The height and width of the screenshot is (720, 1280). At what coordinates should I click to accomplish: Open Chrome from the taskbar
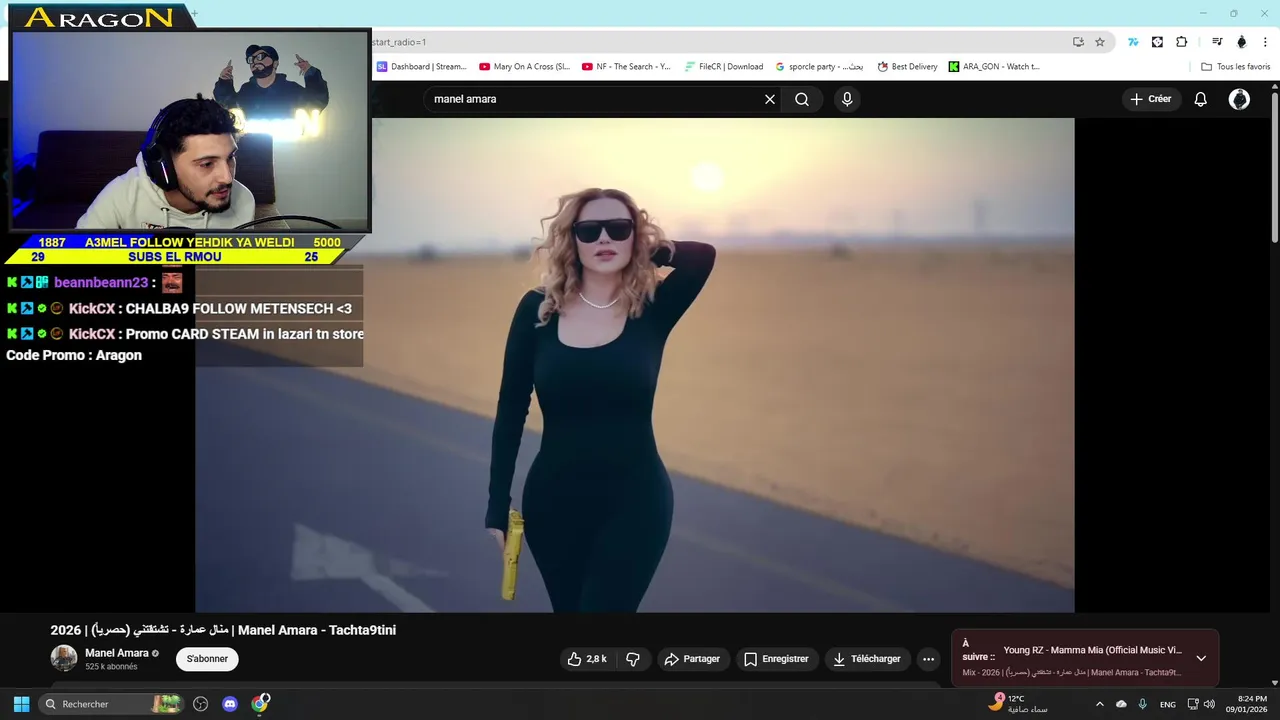click(x=260, y=704)
